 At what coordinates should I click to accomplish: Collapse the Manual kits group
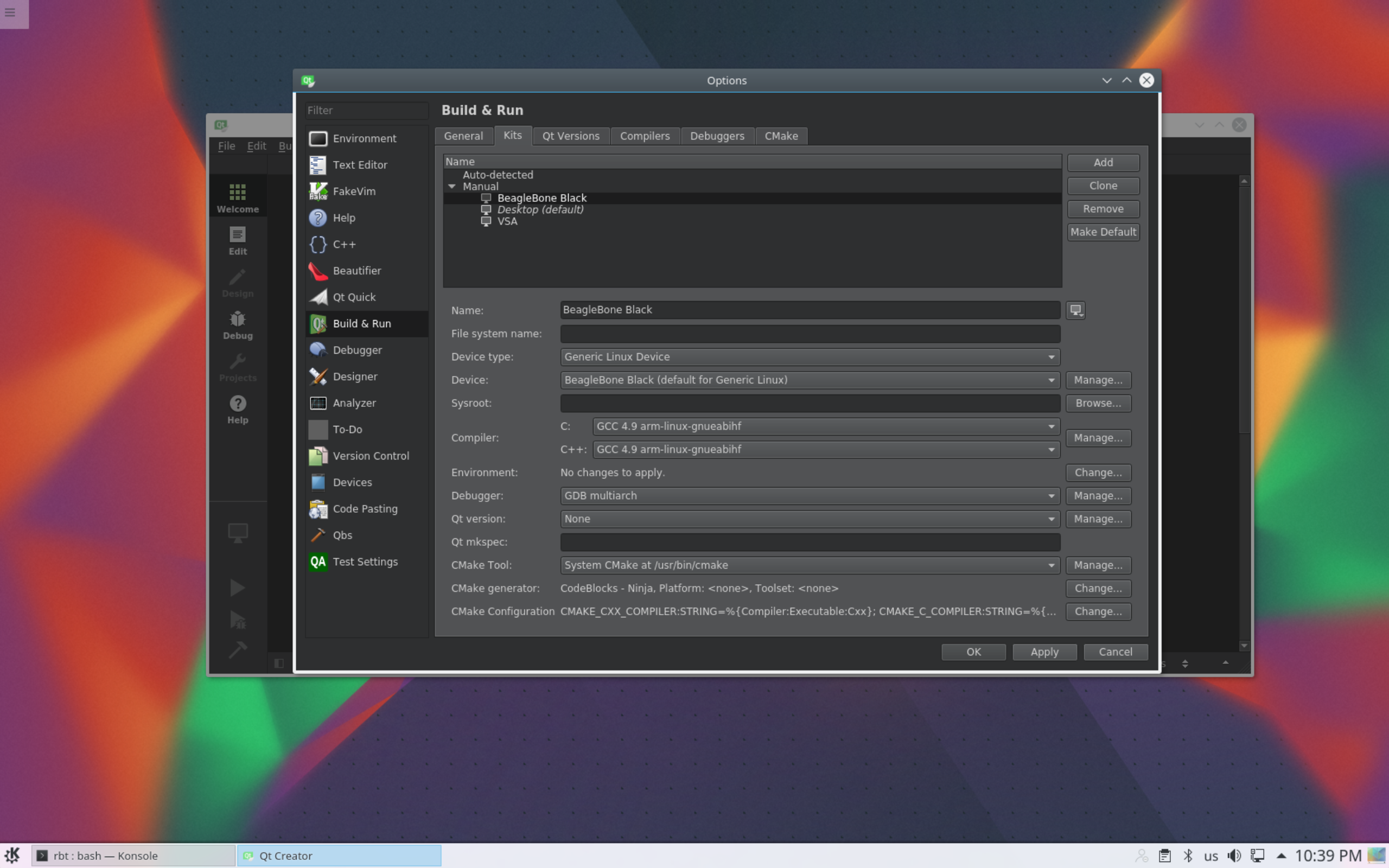[x=452, y=187]
